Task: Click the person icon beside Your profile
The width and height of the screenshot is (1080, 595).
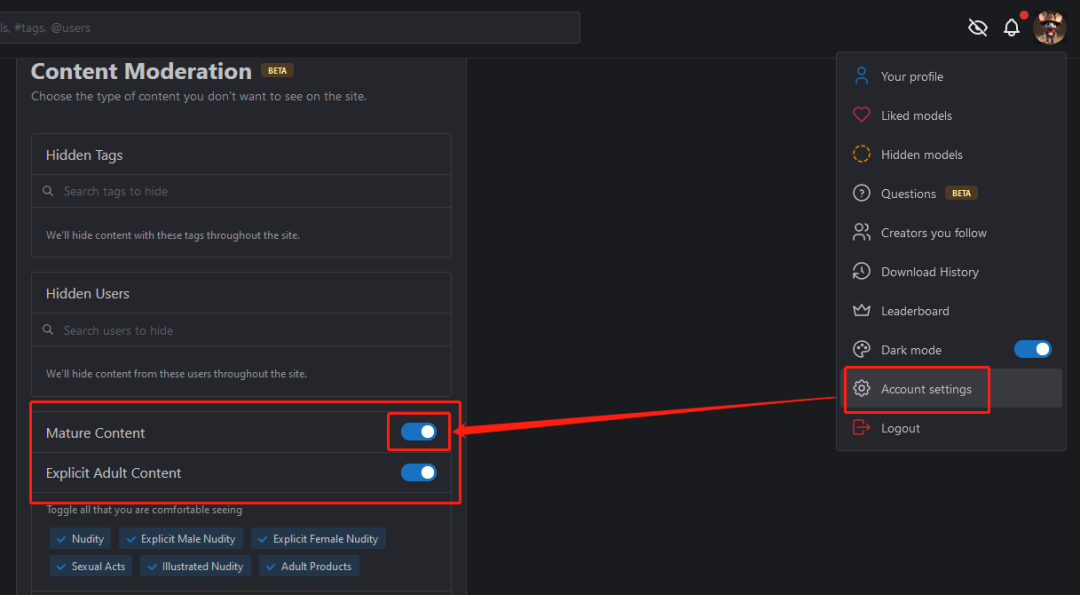Action: click(861, 76)
